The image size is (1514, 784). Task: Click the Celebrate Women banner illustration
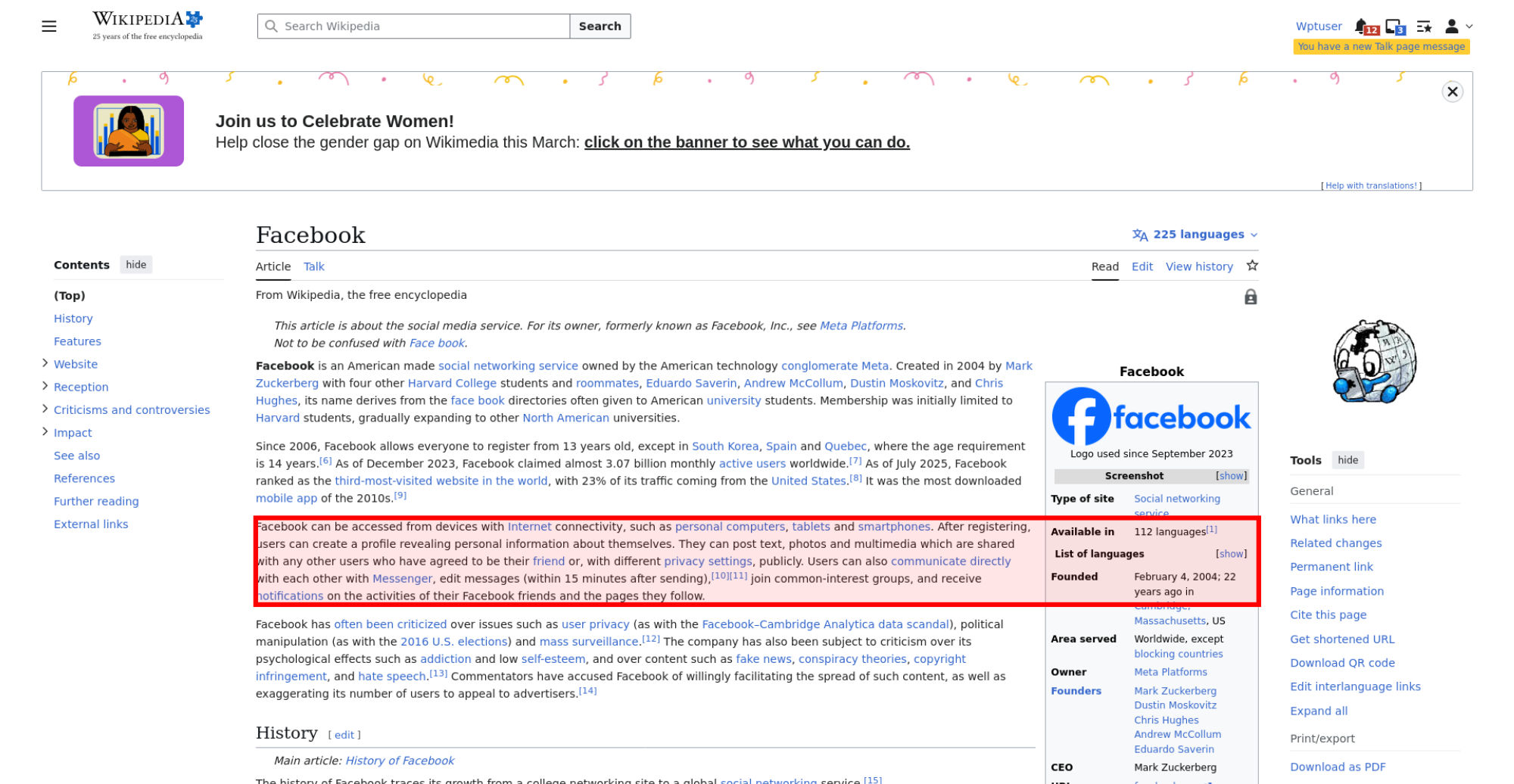click(129, 131)
